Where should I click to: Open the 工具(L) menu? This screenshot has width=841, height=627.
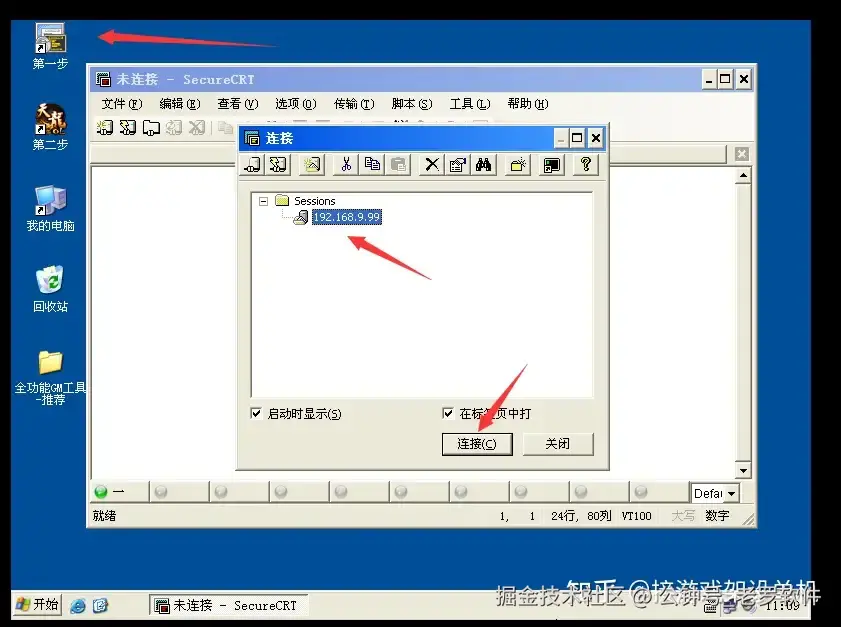[470, 104]
